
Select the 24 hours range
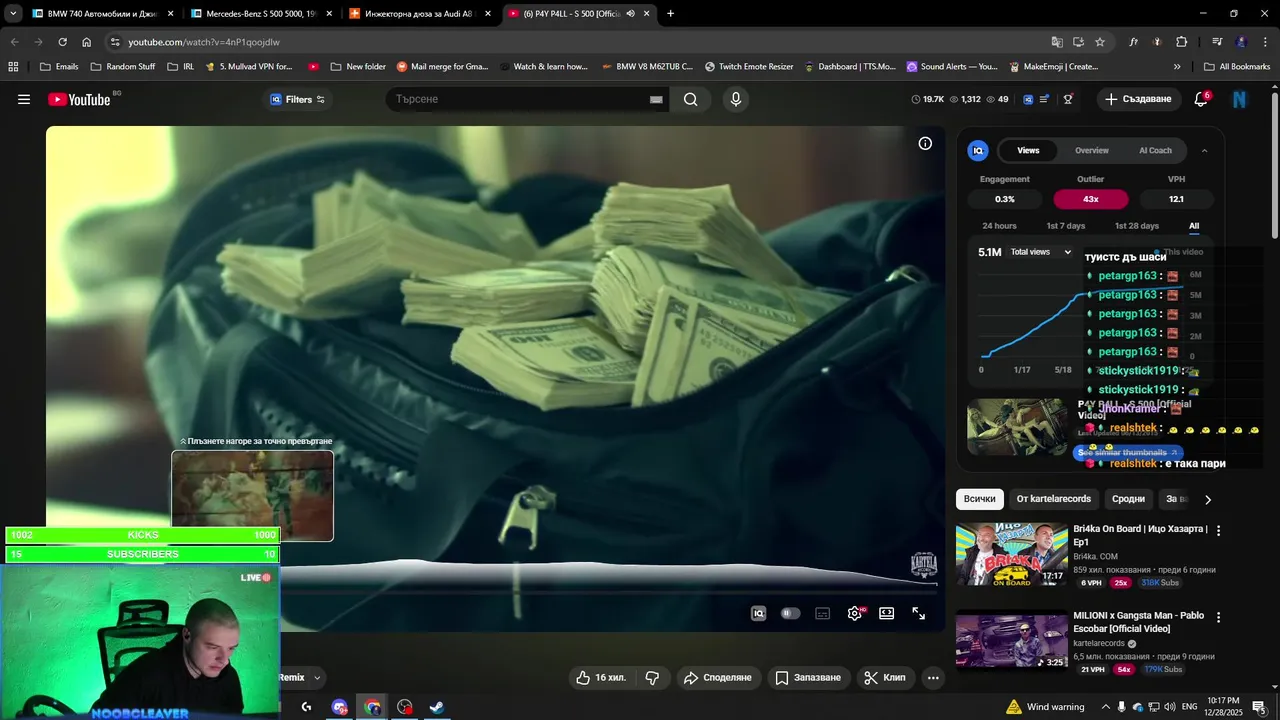point(999,226)
